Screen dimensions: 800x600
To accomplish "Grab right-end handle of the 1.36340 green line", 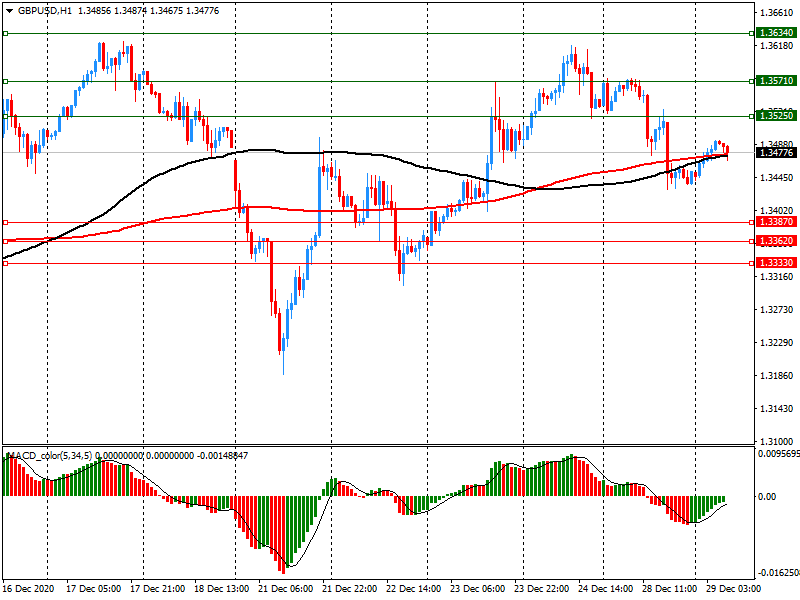I will coord(752,34).
